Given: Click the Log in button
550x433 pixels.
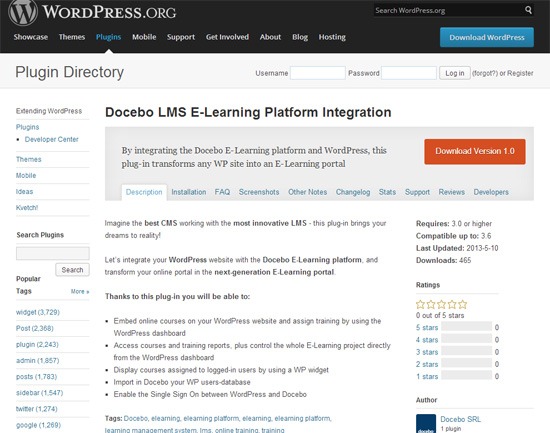Looking at the screenshot, I should pos(455,73).
